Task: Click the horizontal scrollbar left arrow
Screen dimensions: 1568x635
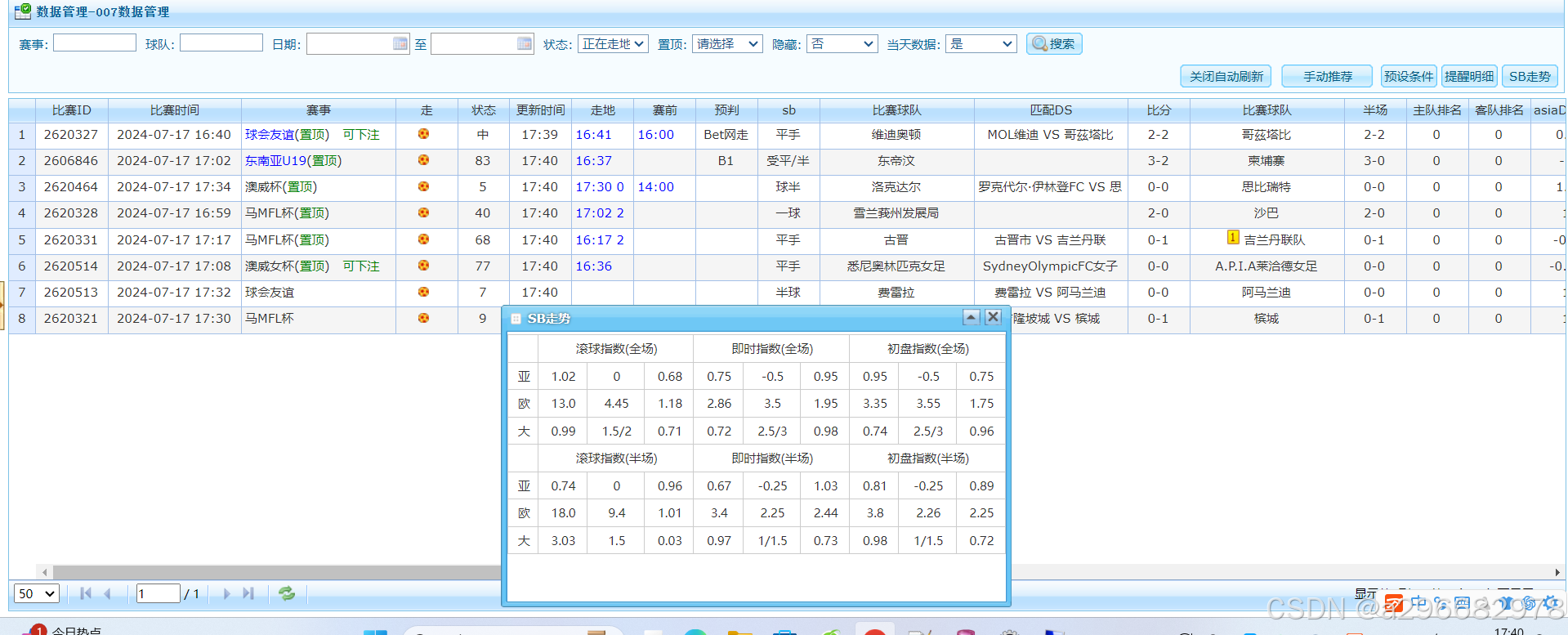Action: coord(44,572)
